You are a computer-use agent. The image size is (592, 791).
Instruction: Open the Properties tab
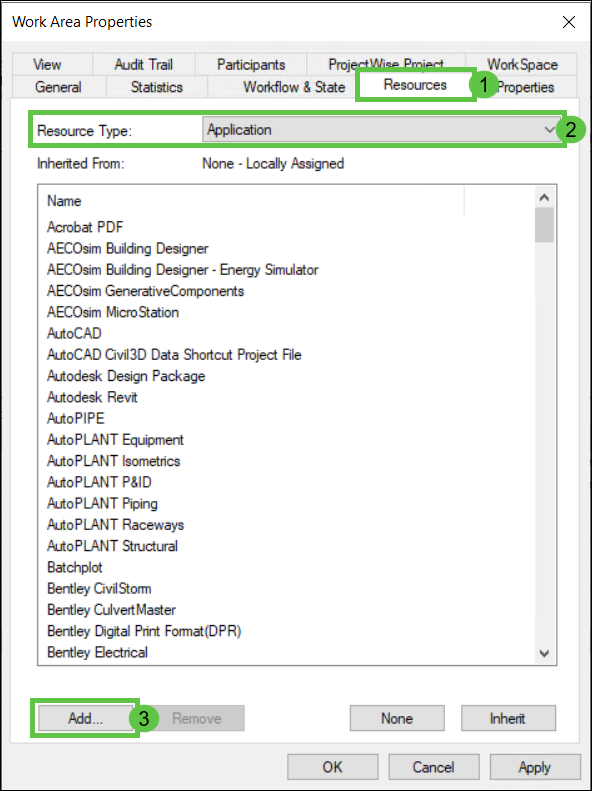point(526,87)
